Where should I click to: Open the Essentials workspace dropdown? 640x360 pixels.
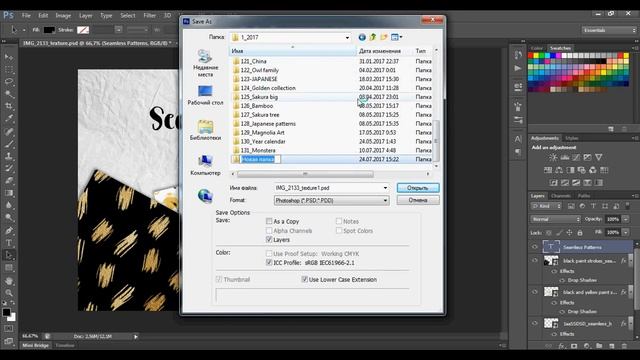tap(609, 30)
